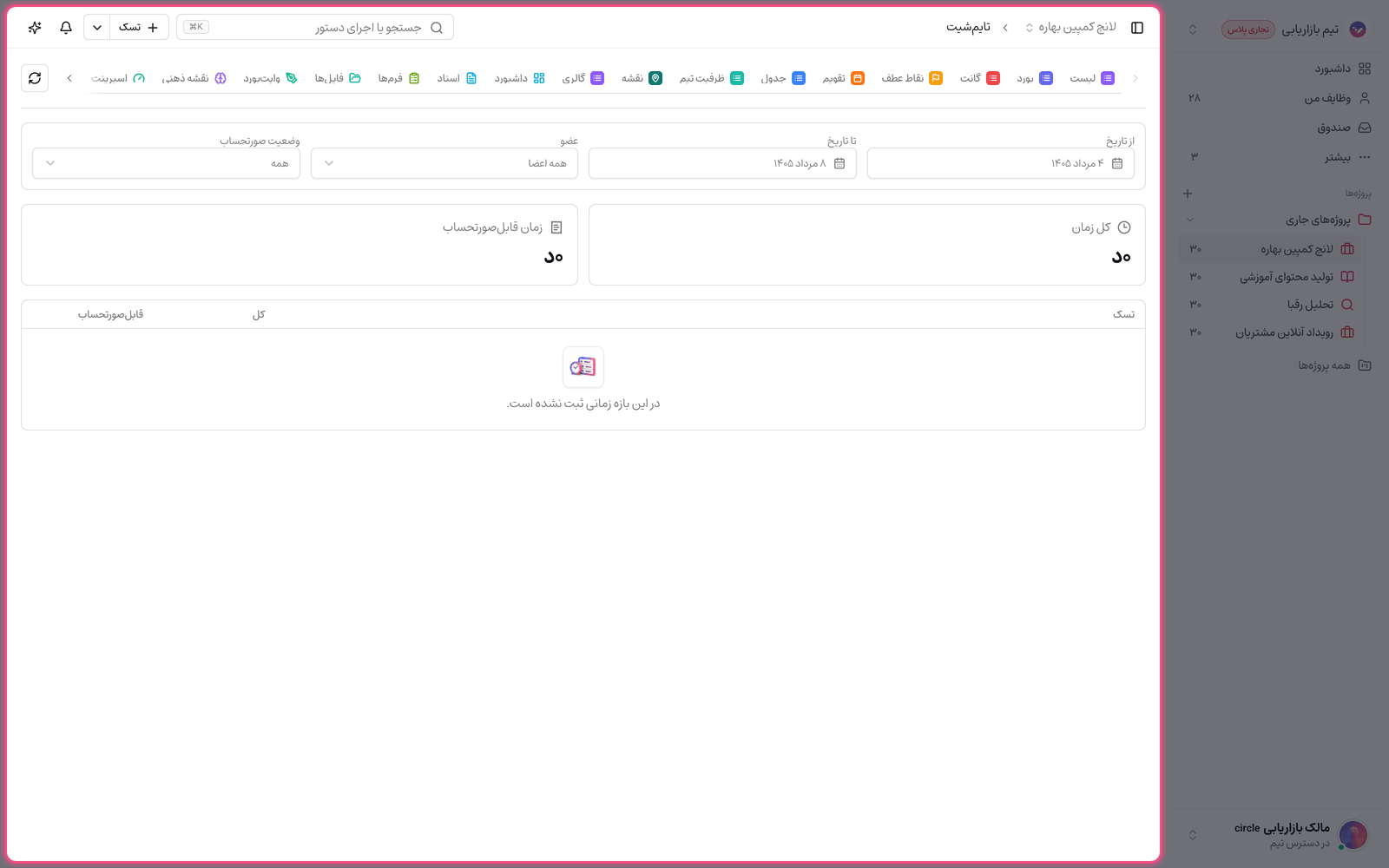
Task: Open داشبورد in the sidebar
Action: 1276,69
